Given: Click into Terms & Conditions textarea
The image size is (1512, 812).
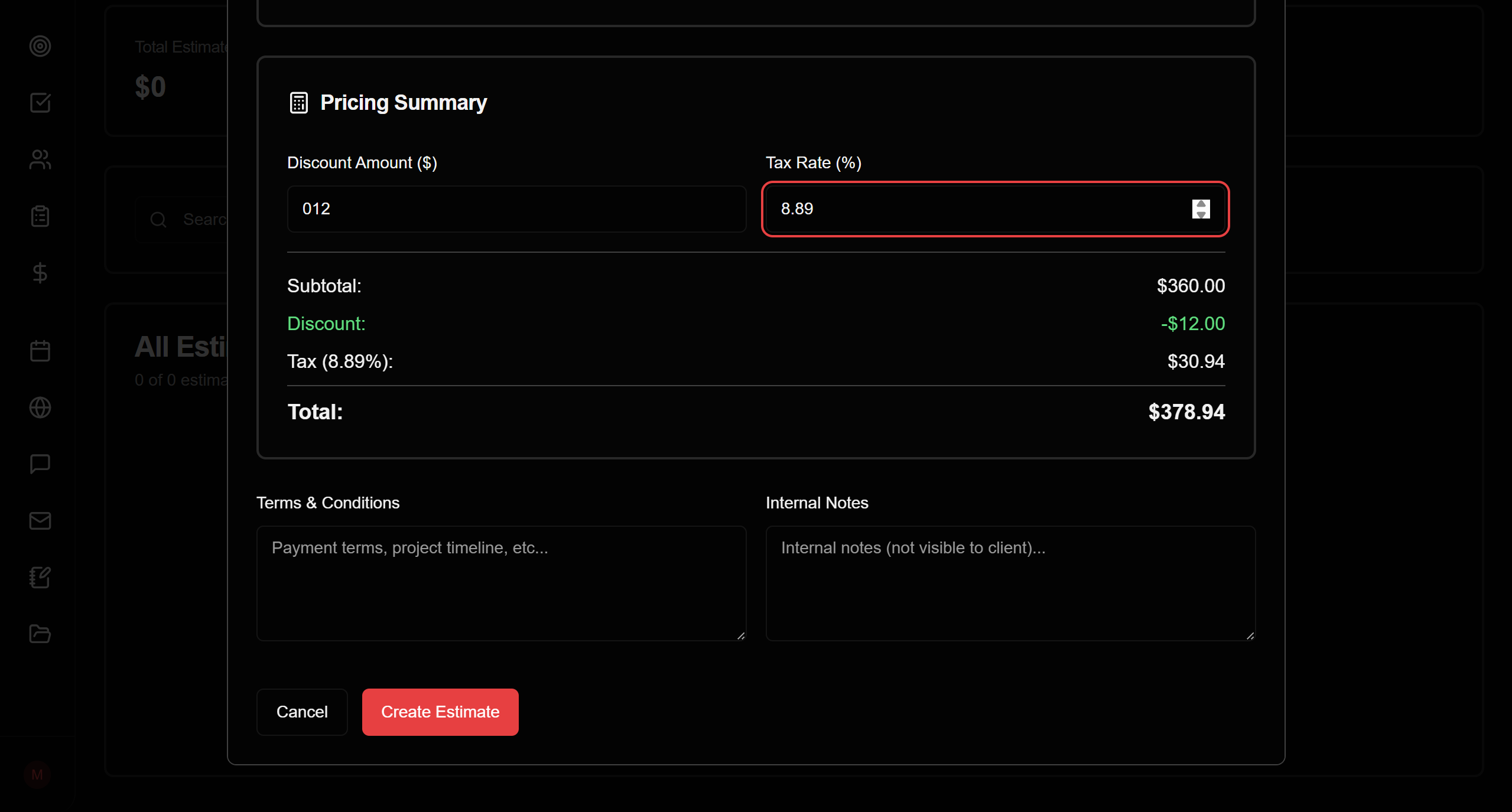Looking at the screenshot, I should 501,583.
